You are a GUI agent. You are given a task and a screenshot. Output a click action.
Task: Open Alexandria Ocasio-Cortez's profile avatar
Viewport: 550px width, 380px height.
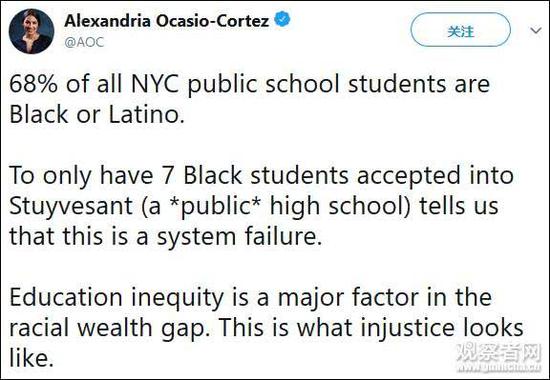32,31
